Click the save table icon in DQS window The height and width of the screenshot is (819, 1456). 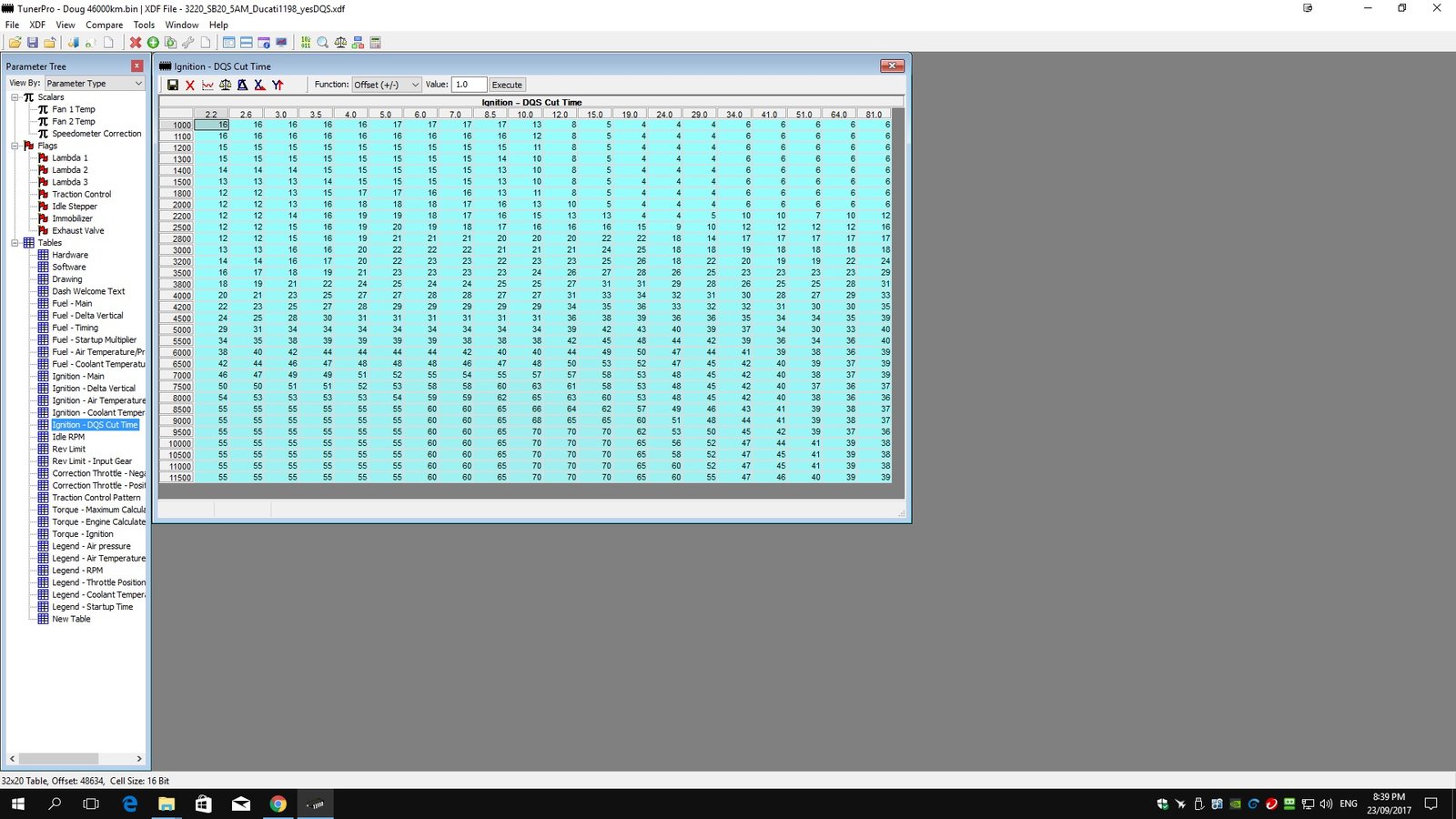click(x=172, y=85)
